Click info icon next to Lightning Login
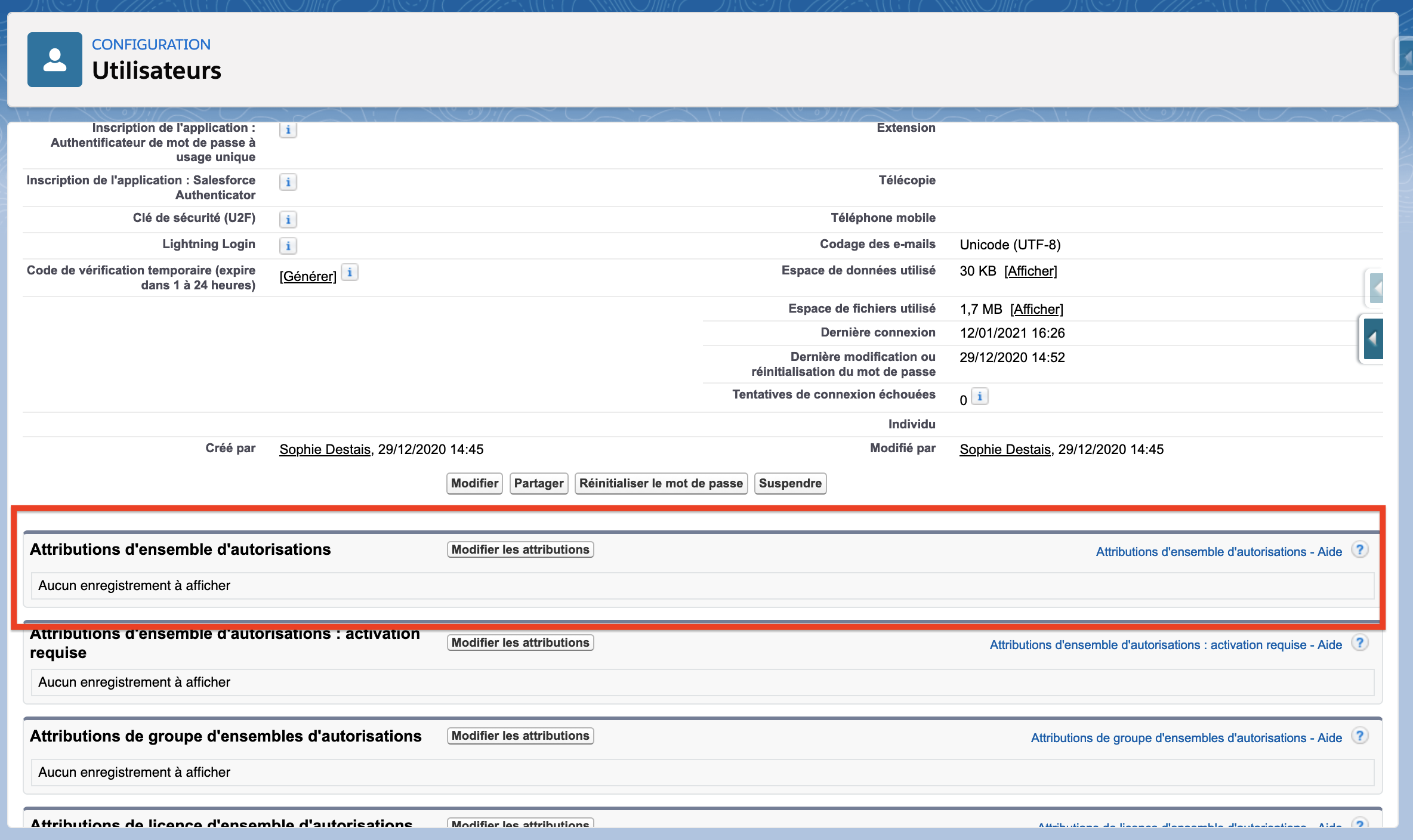 pos(288,246)
